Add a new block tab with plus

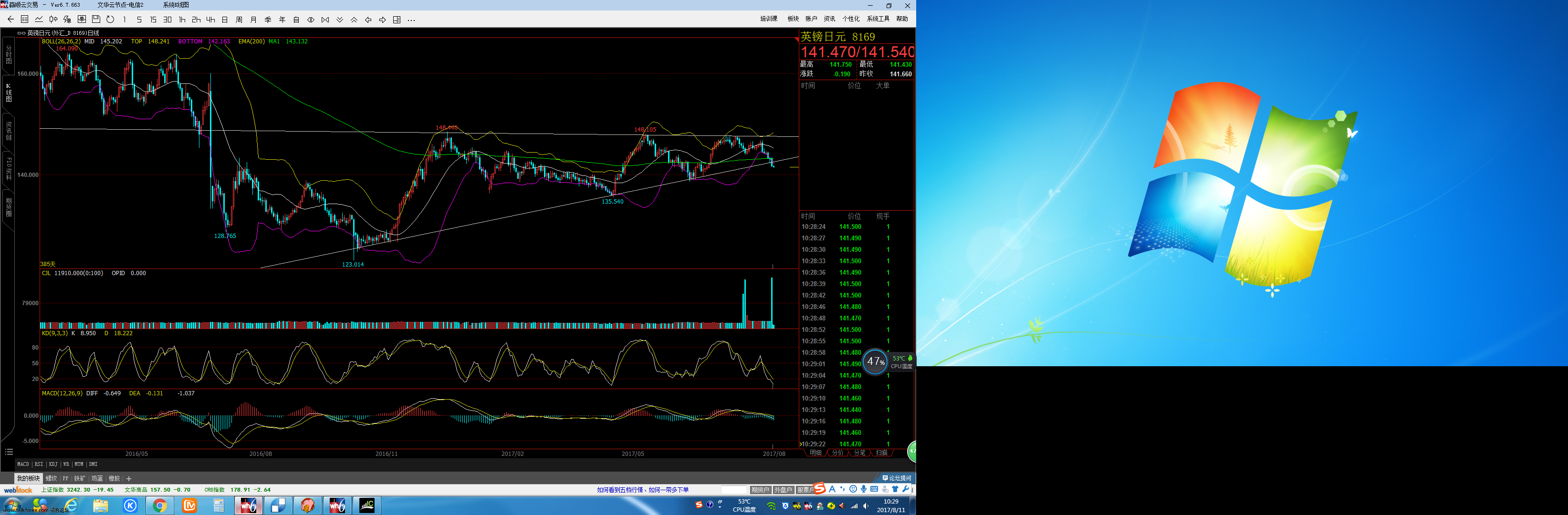tap(128, 478)
